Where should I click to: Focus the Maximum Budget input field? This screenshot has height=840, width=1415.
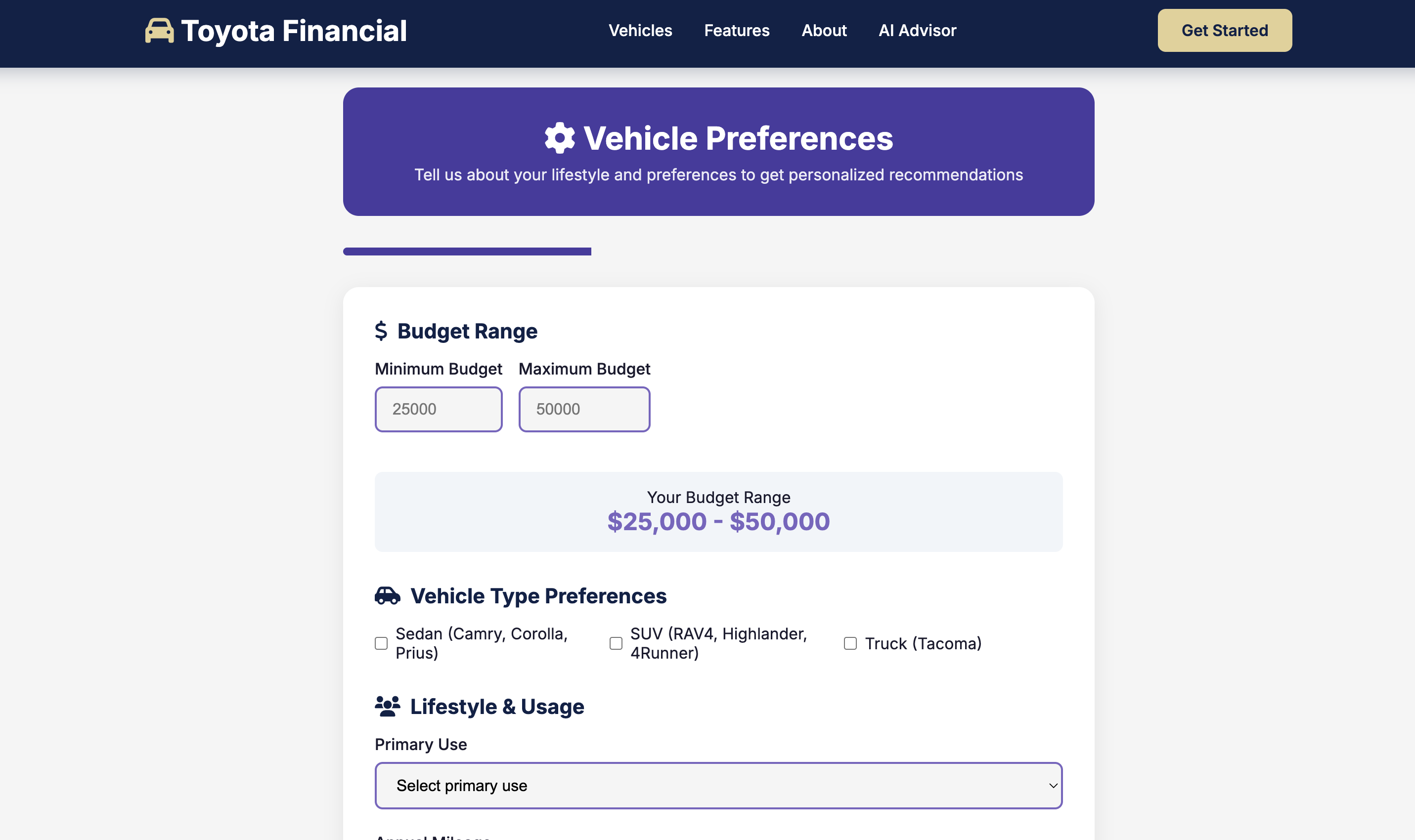tap(584, 409)
